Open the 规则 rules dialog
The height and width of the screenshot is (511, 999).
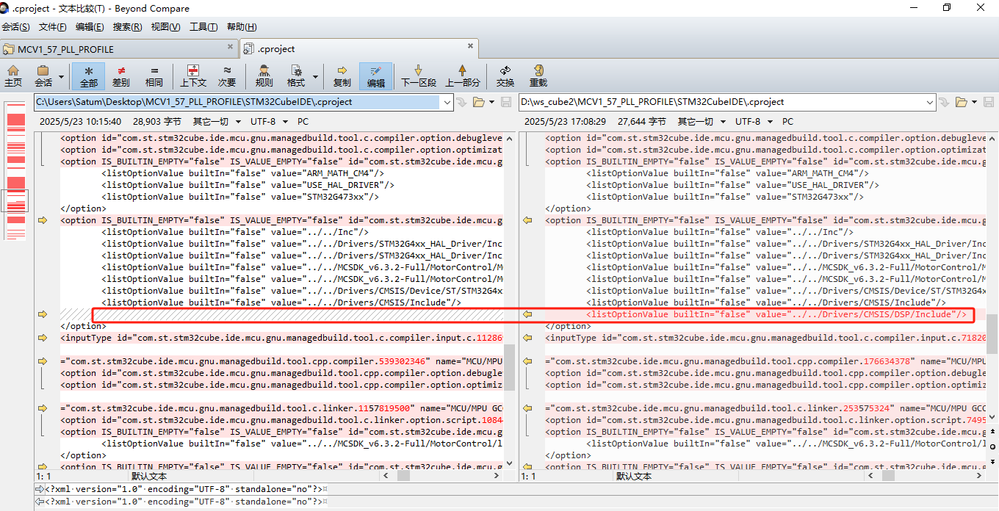pos(264,76)
